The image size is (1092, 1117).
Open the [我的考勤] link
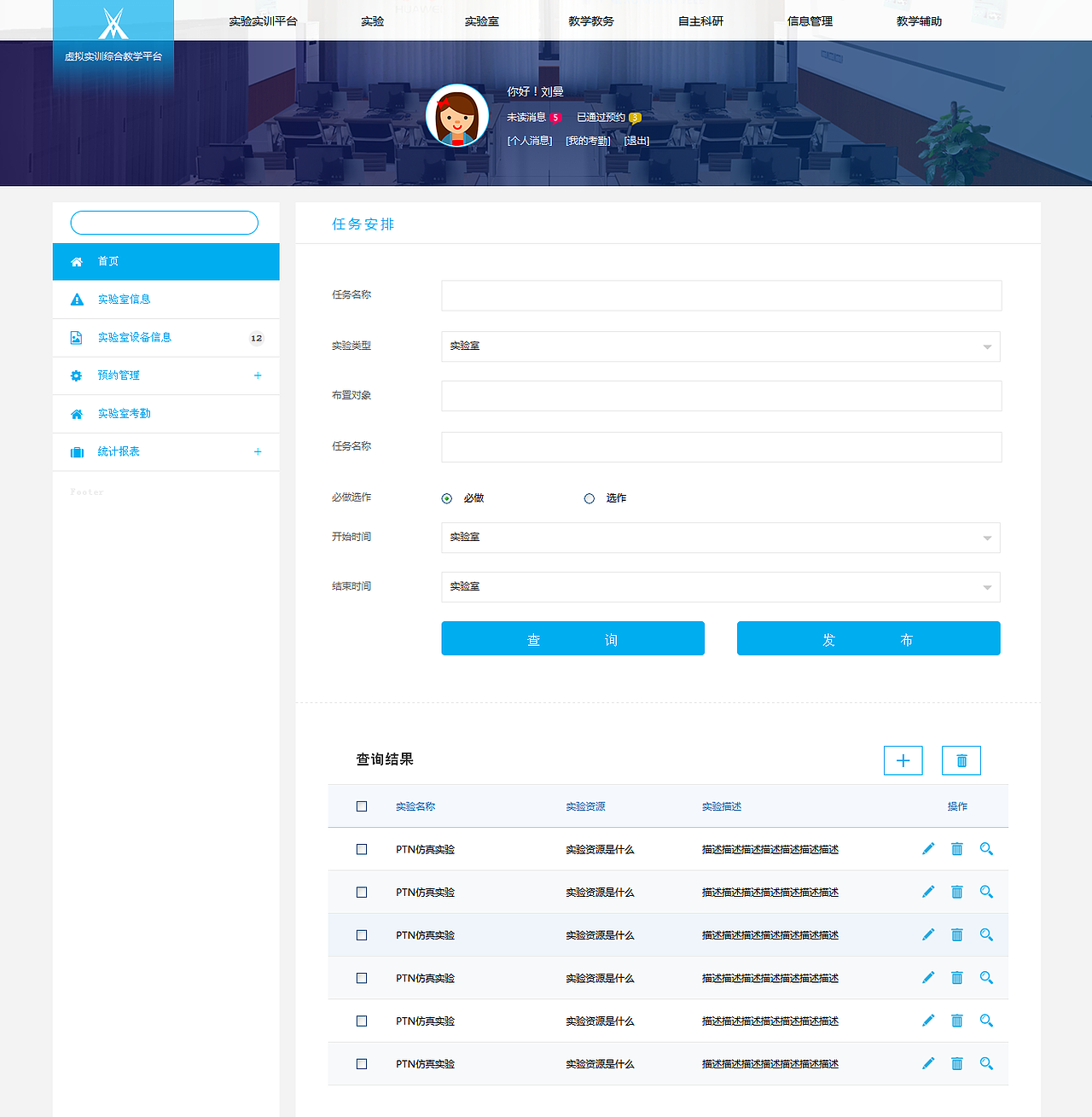point(589,141)
